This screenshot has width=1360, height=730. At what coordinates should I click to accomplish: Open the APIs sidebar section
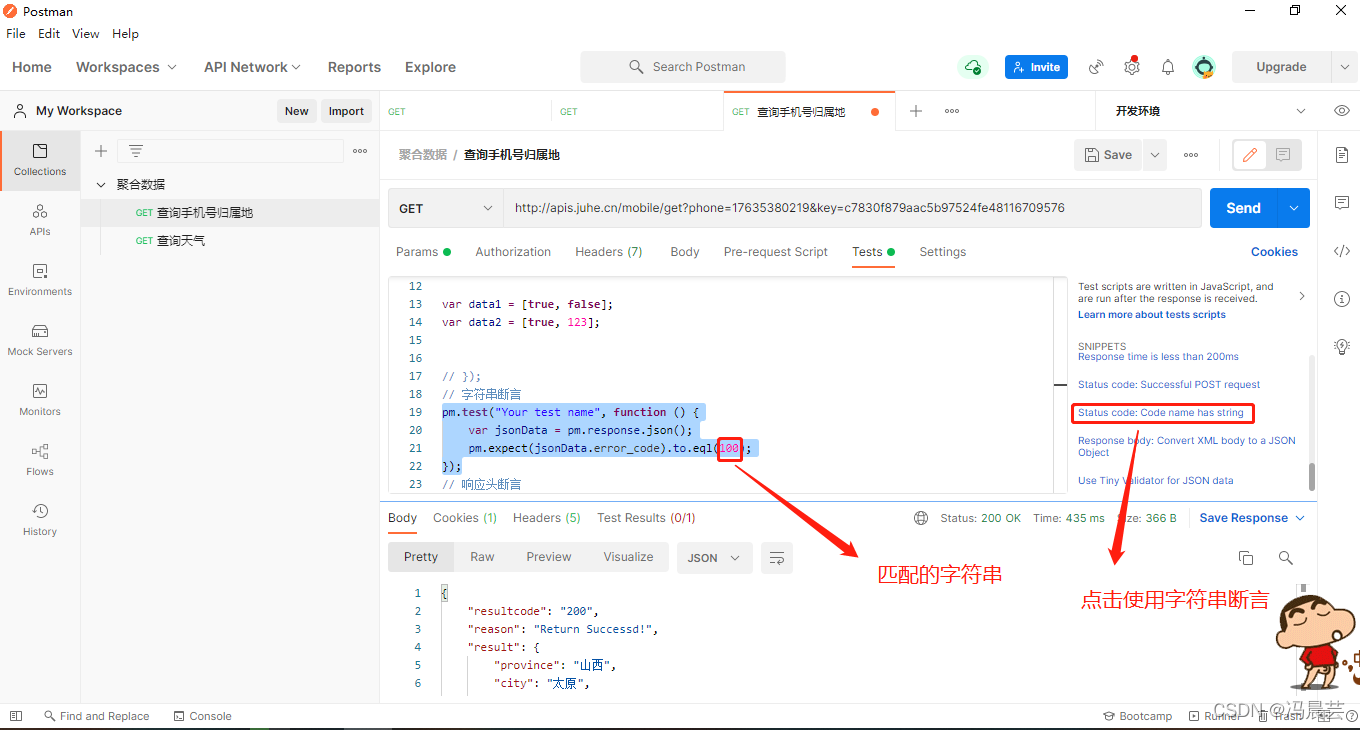[40, 220]
